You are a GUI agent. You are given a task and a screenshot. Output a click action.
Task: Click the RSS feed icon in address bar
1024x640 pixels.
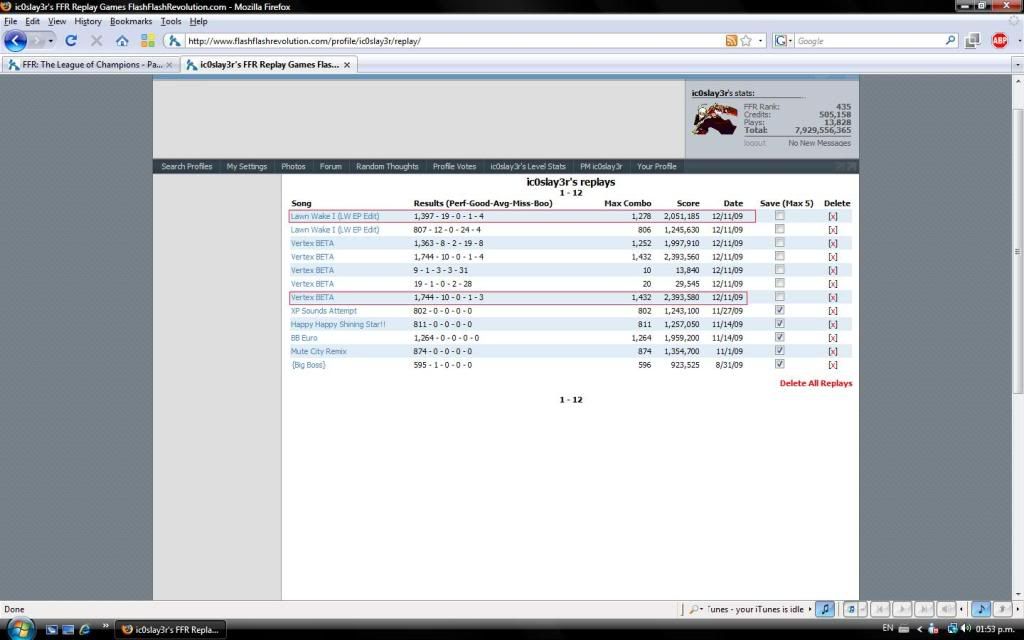(x=732, y=41)
